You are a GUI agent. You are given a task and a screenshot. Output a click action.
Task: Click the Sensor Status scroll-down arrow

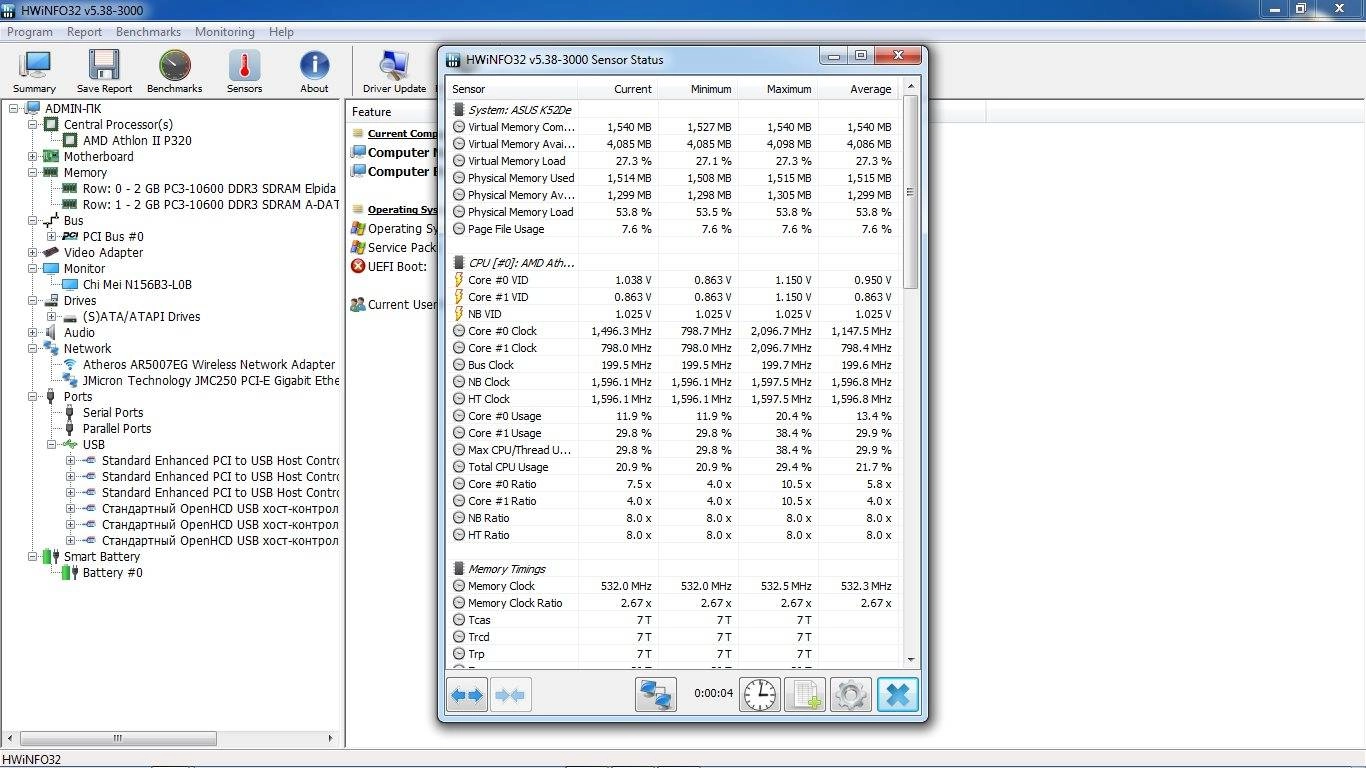click(910, 660)
